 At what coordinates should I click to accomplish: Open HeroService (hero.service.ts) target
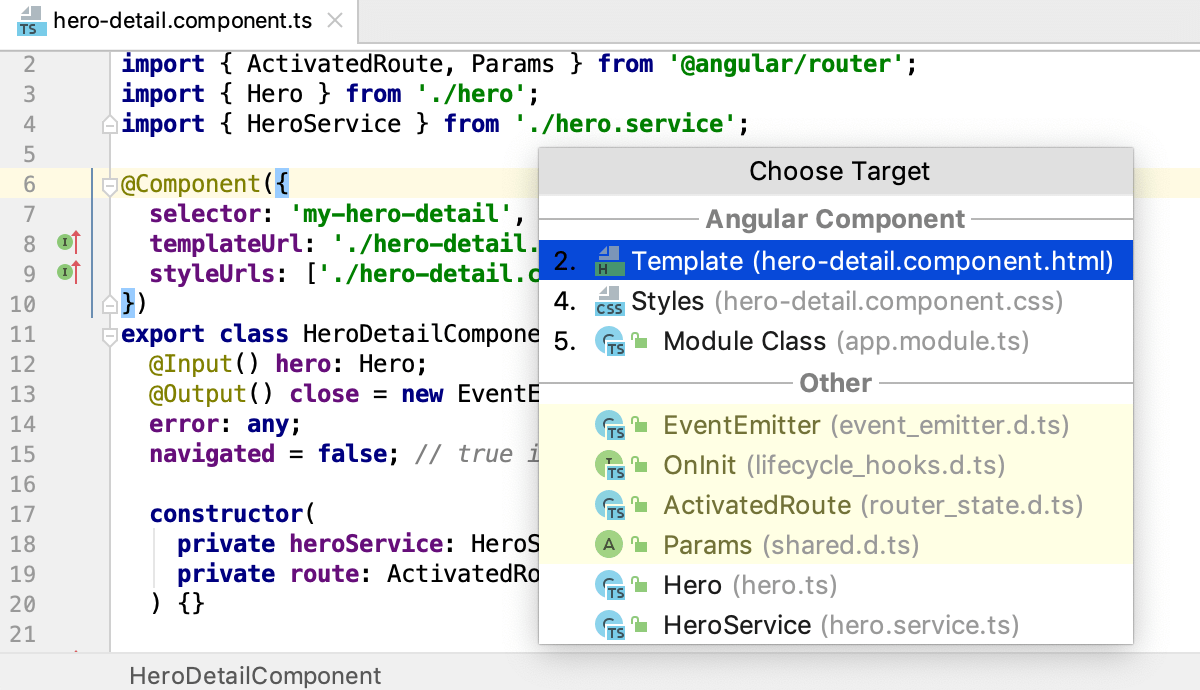pyautogui.click(x=836, y=625)
